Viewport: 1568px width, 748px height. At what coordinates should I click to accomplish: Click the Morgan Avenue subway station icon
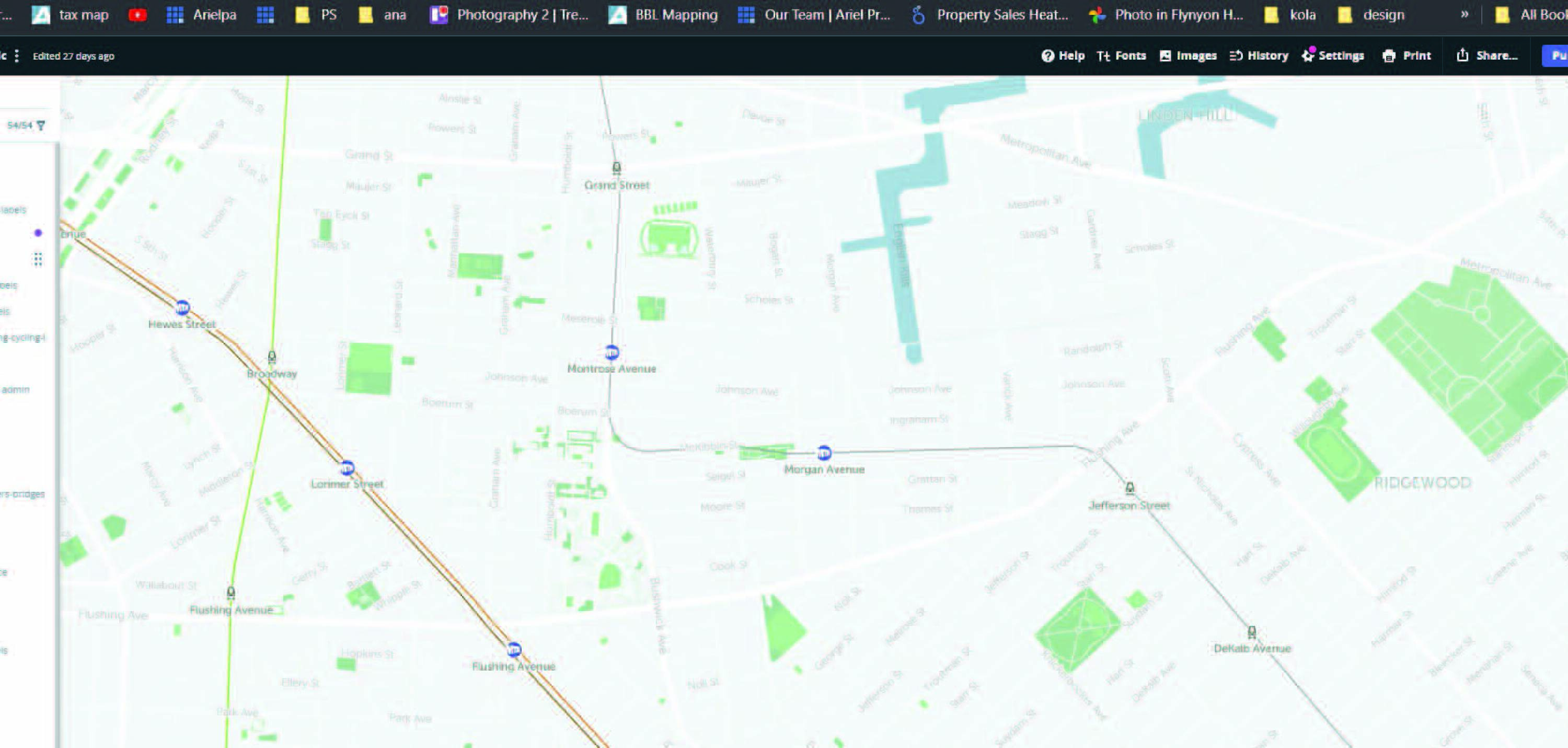[824, 453]
